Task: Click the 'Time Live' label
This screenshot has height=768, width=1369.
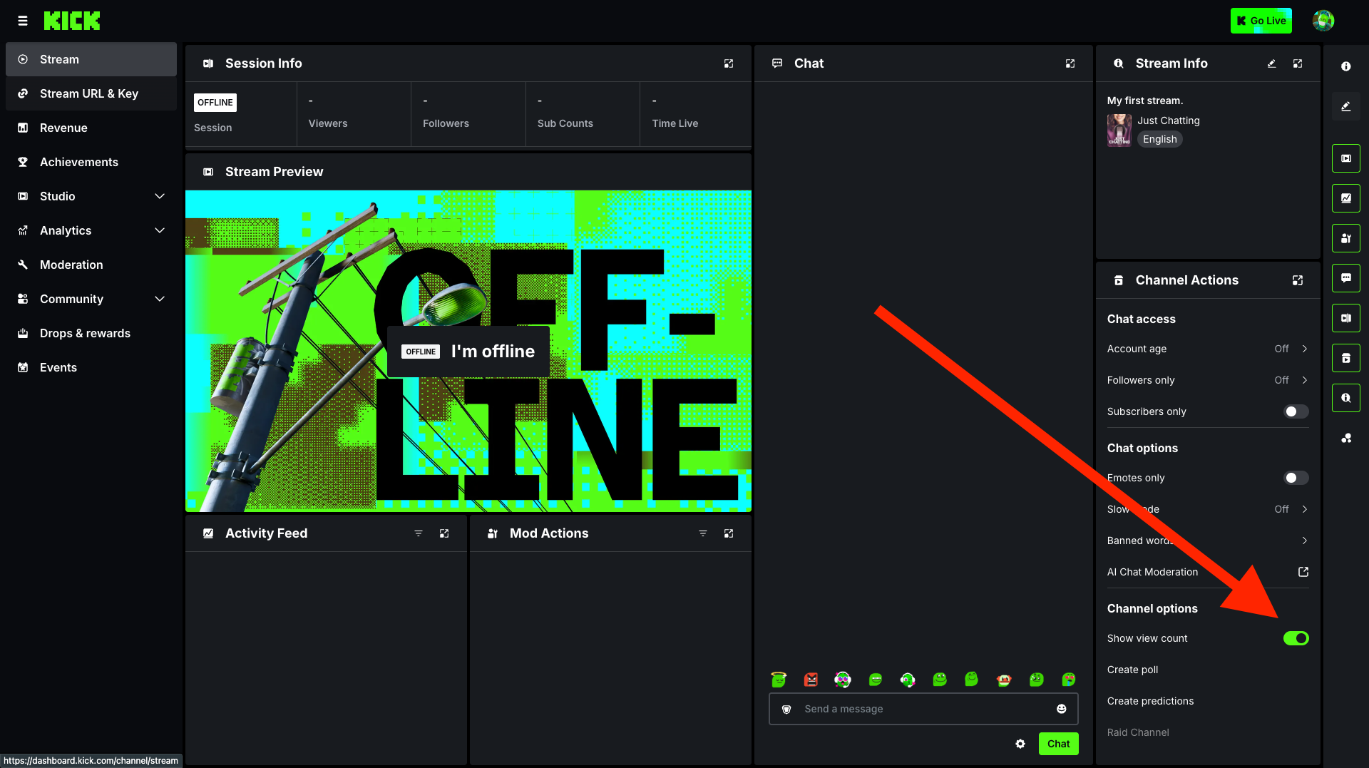Action: pyautogui.click(x=675, y=124)
